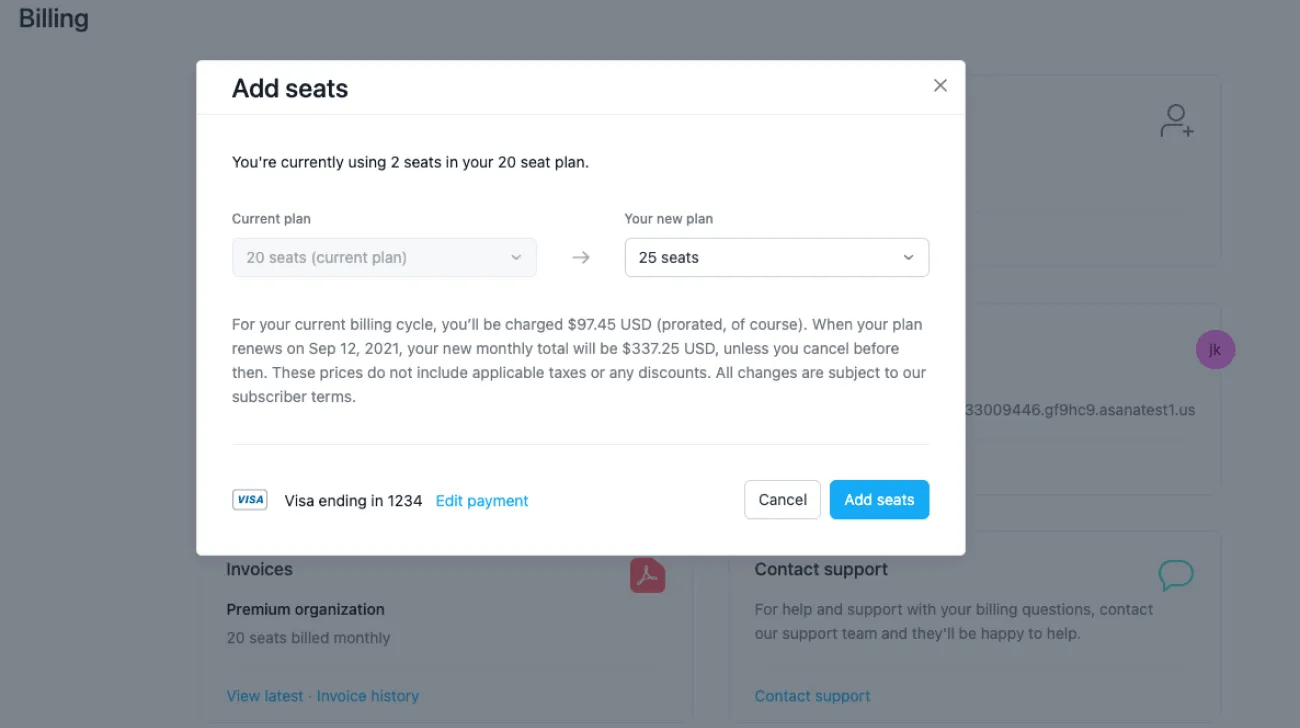Expand the new plan chevron arrow
This screenshot has width=1300, height=728.
908,258
